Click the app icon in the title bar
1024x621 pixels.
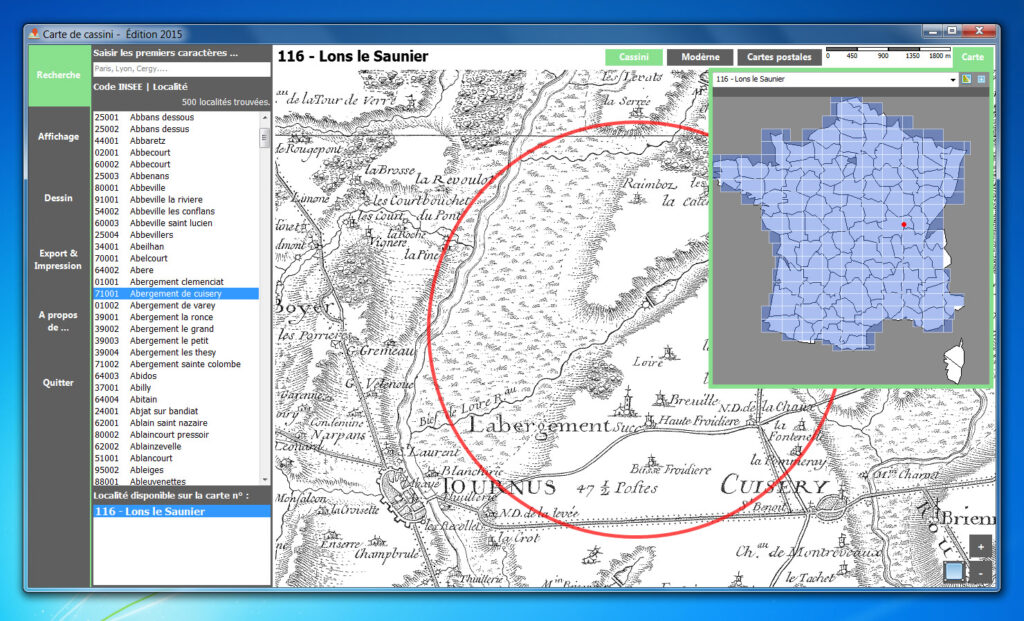click(x=34, y=34)
